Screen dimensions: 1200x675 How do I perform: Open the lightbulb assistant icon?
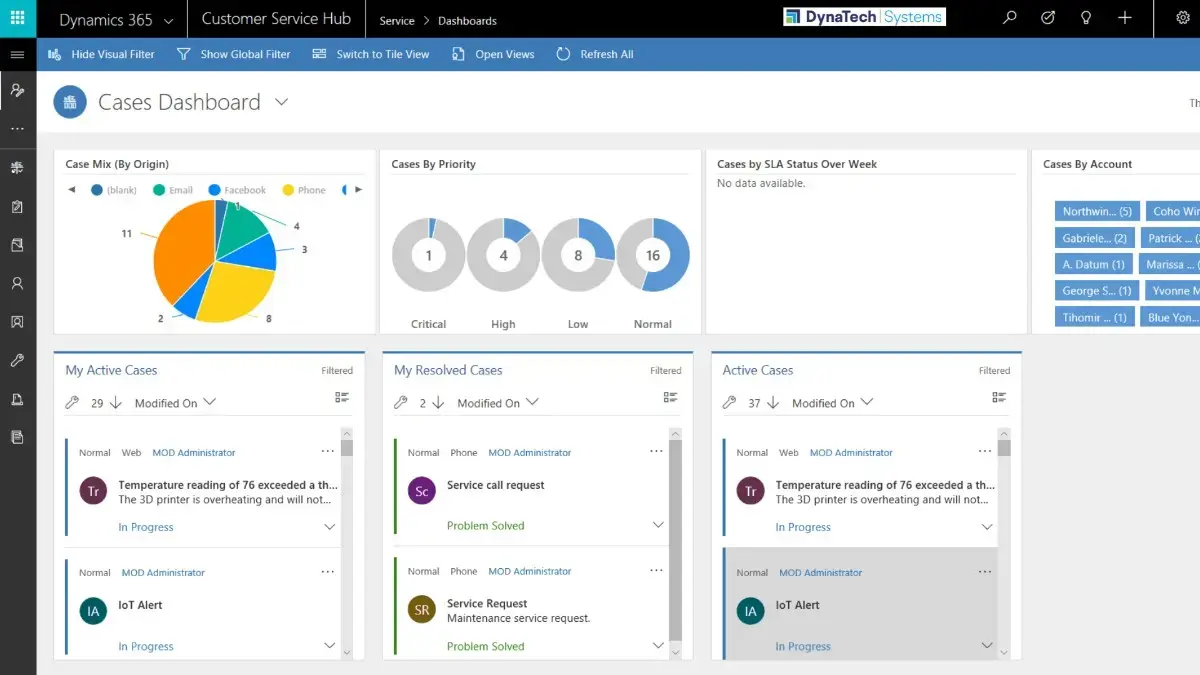1086,18
